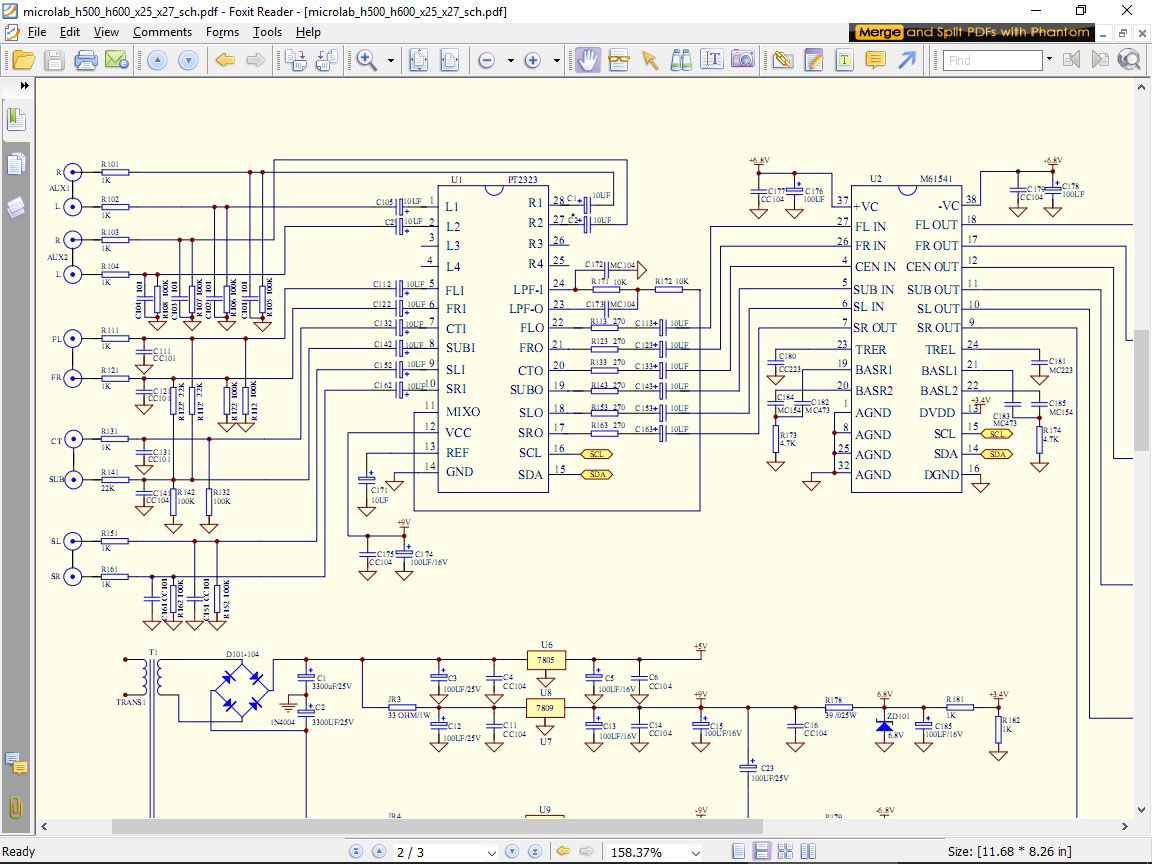Viewport: 1152px width, 864px height.
Task: Select the blue arrow drawing tool
Action: pyautogui.click(x=906, y=60)
